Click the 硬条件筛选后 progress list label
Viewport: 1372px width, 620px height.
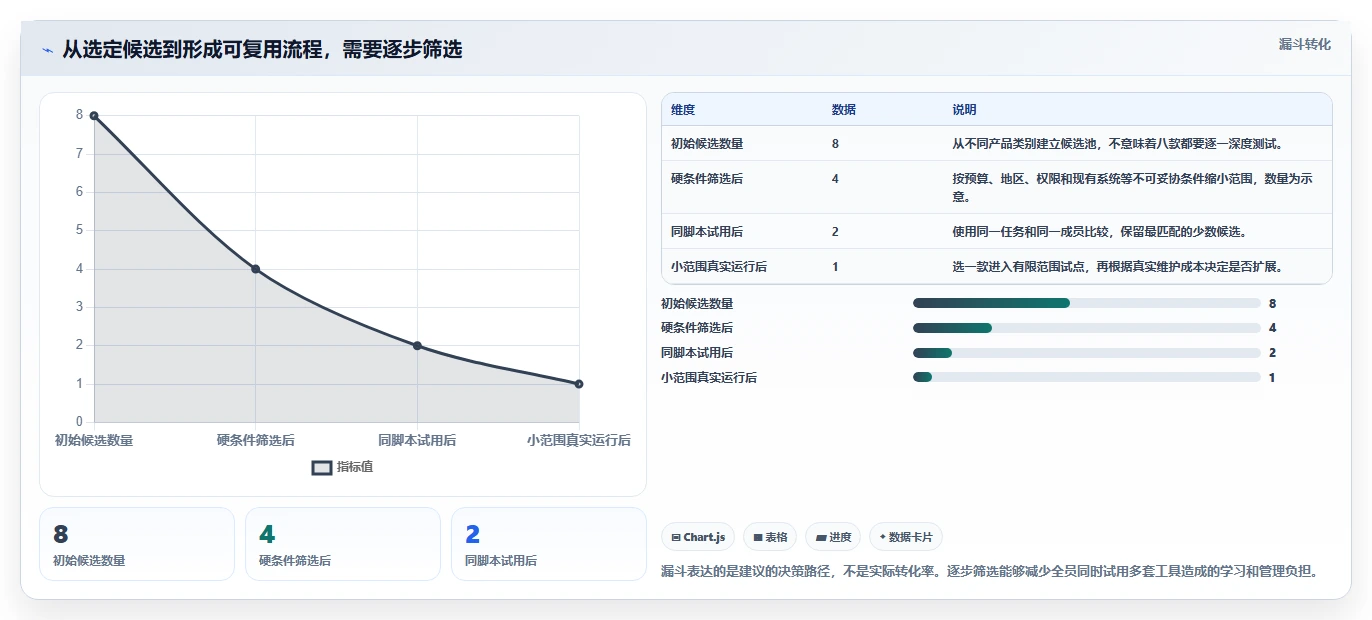point(697,328)
